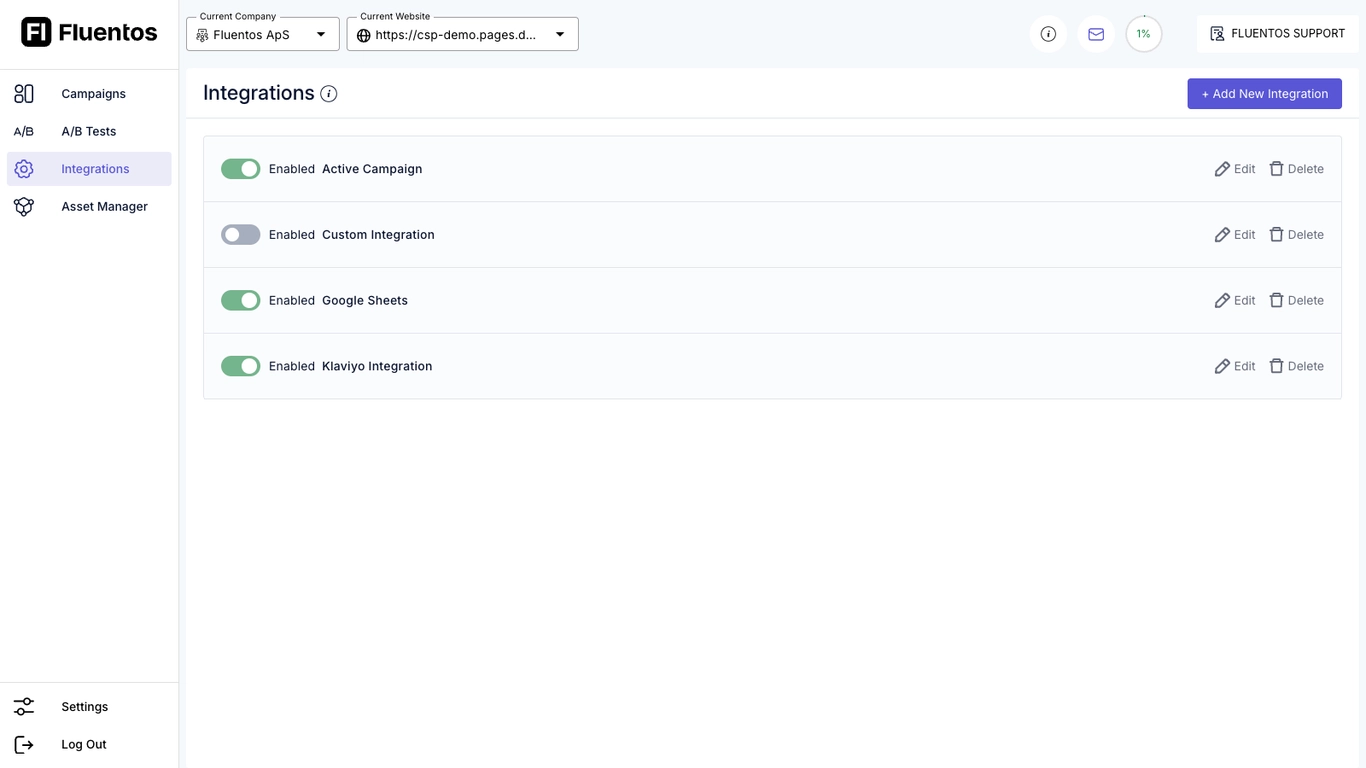
Task: Select Integrations menu item
Action: tap(89, 169)
